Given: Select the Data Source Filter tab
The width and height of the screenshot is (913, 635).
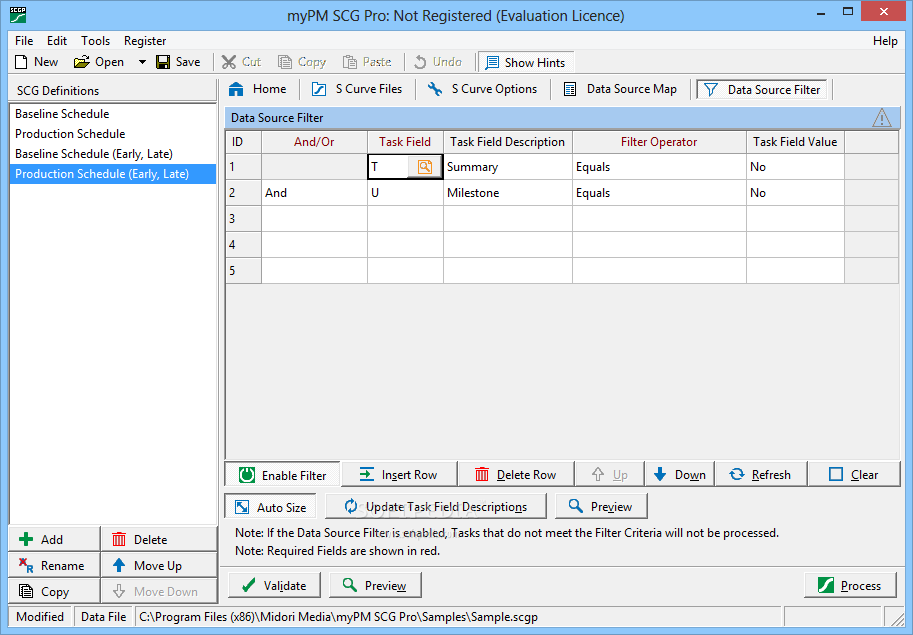Looking at the screenshot, I should tap(762, 90).
